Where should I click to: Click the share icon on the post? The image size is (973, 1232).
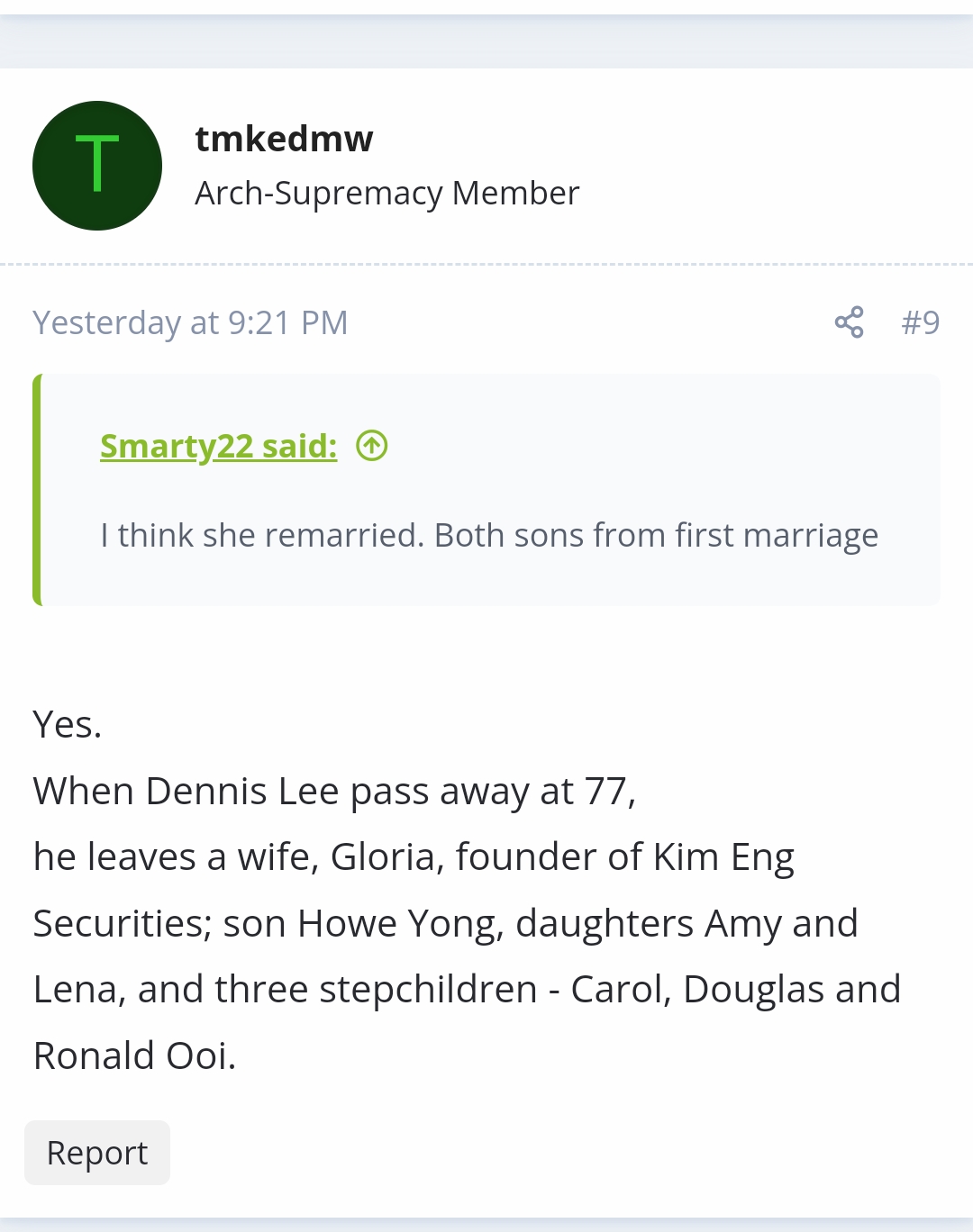pyautogui.click(x=849, y=322)
